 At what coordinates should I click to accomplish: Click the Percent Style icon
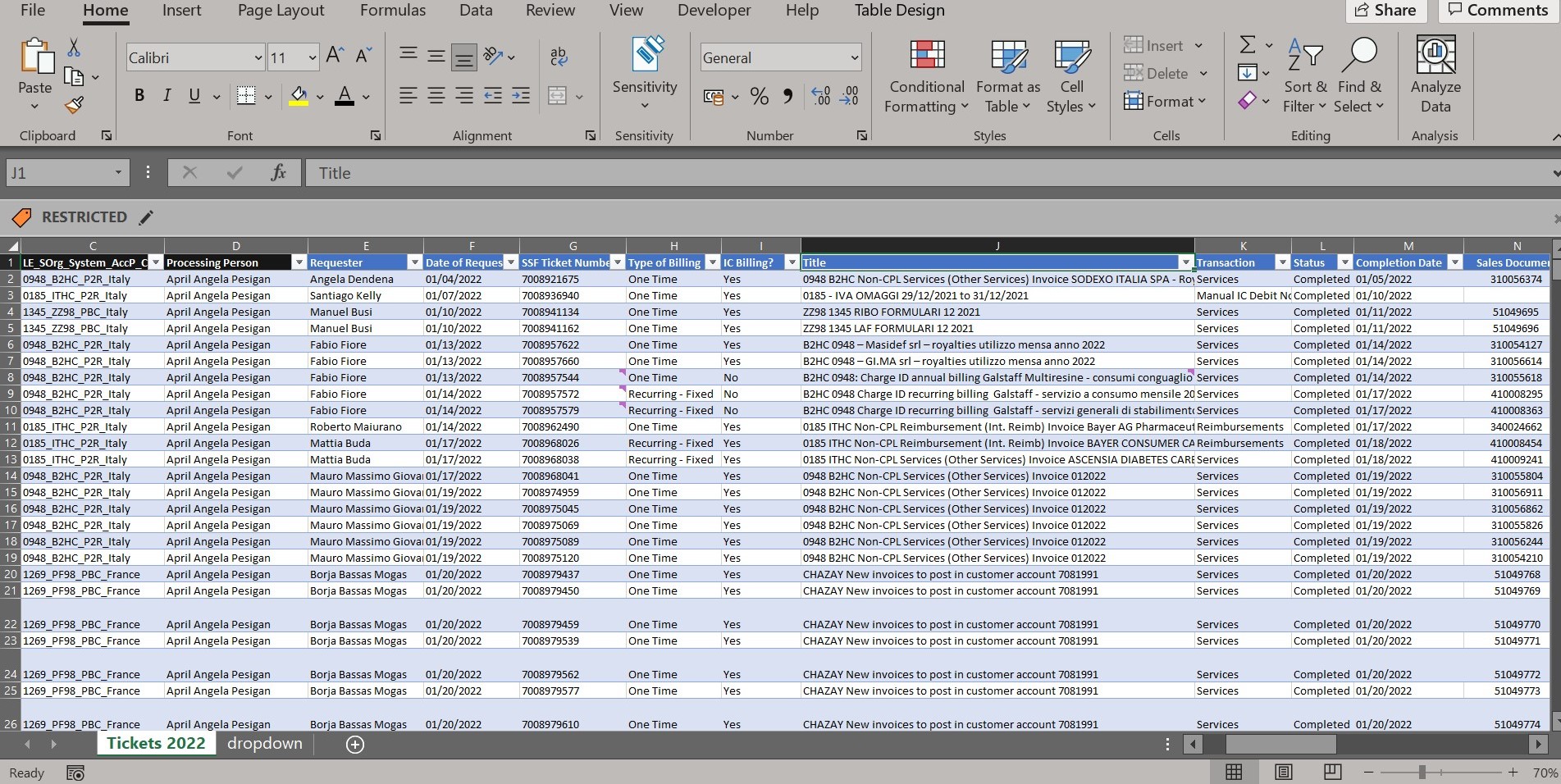pos(759,97)
